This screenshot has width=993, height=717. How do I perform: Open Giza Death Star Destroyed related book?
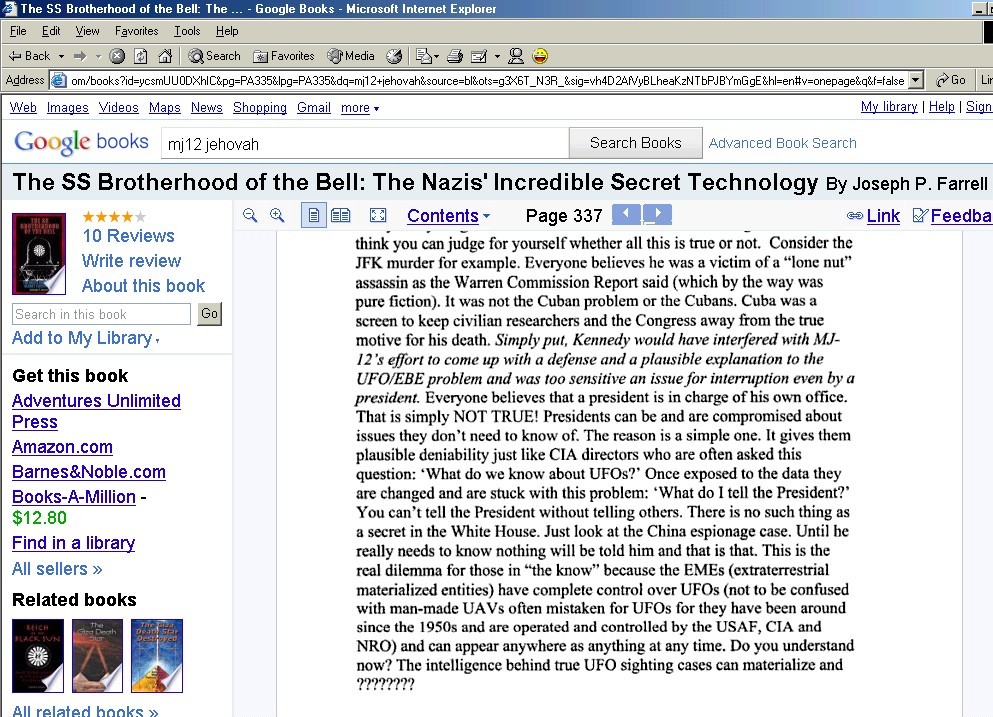click(157, 656)
